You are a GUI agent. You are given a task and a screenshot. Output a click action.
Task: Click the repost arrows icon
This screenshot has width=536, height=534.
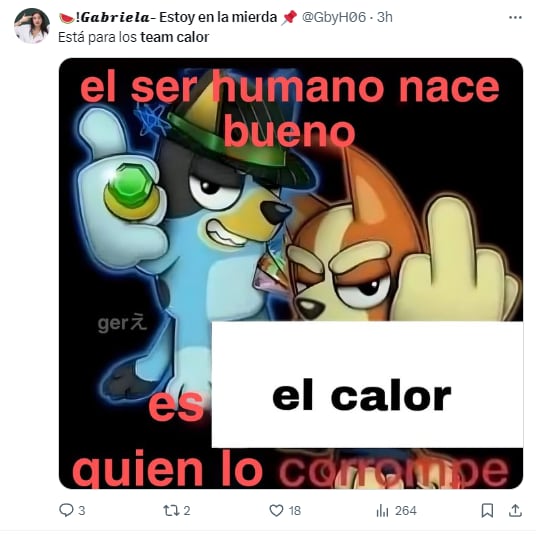[171, 510]
